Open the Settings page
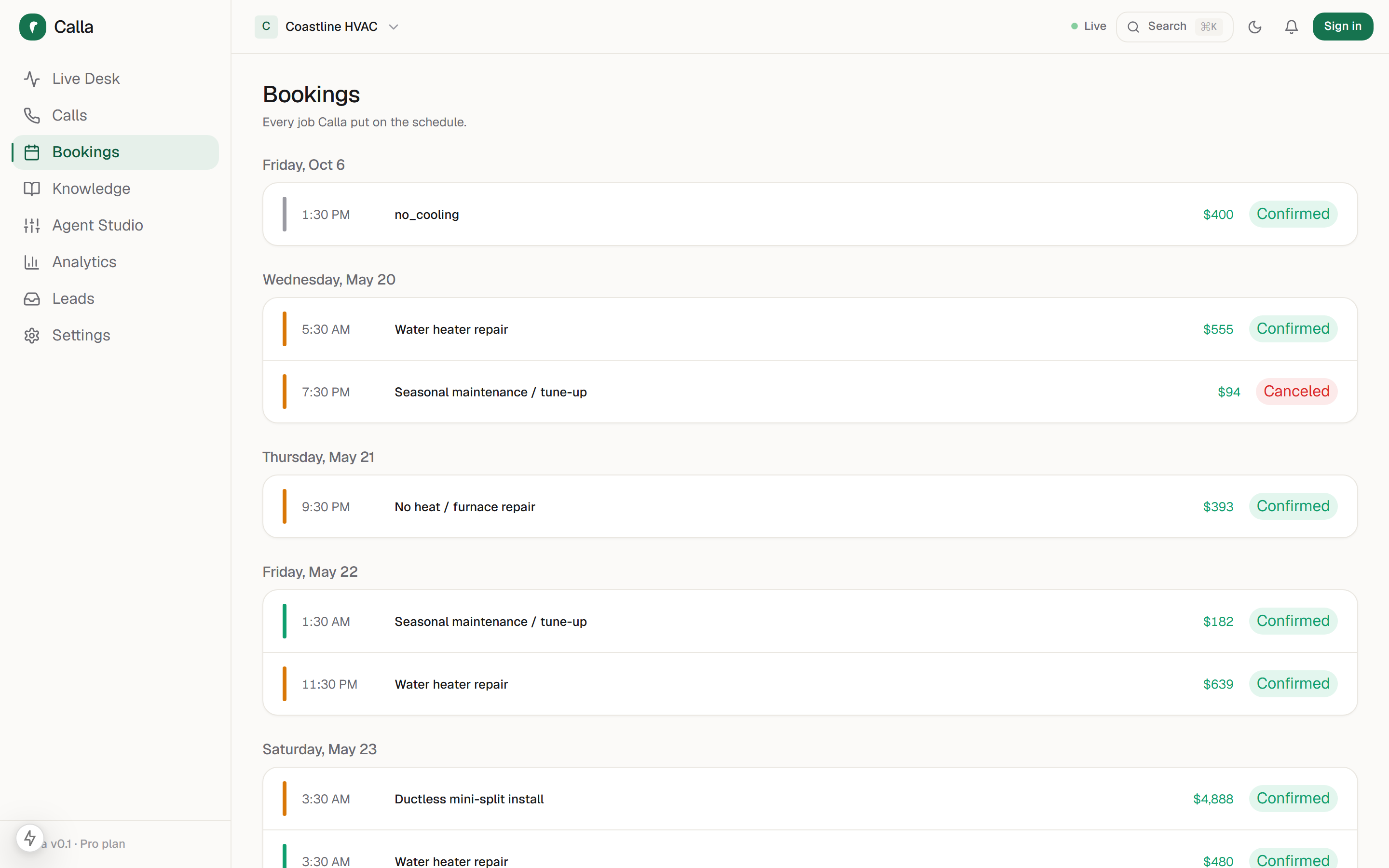Viewport: 1389px width, 868px height. [x=115, y=336]
